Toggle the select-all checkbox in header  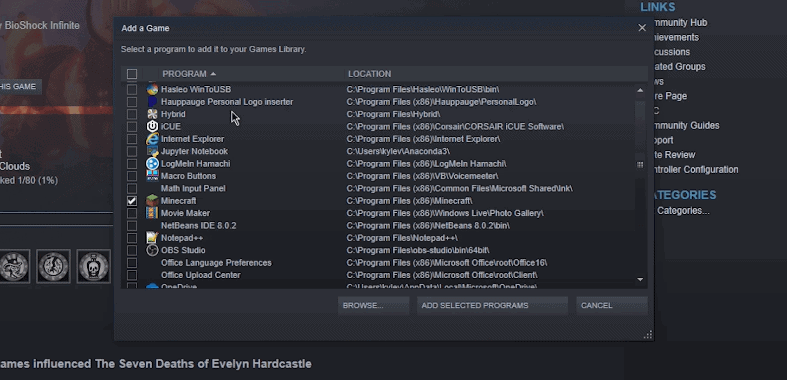pos(132,74)
